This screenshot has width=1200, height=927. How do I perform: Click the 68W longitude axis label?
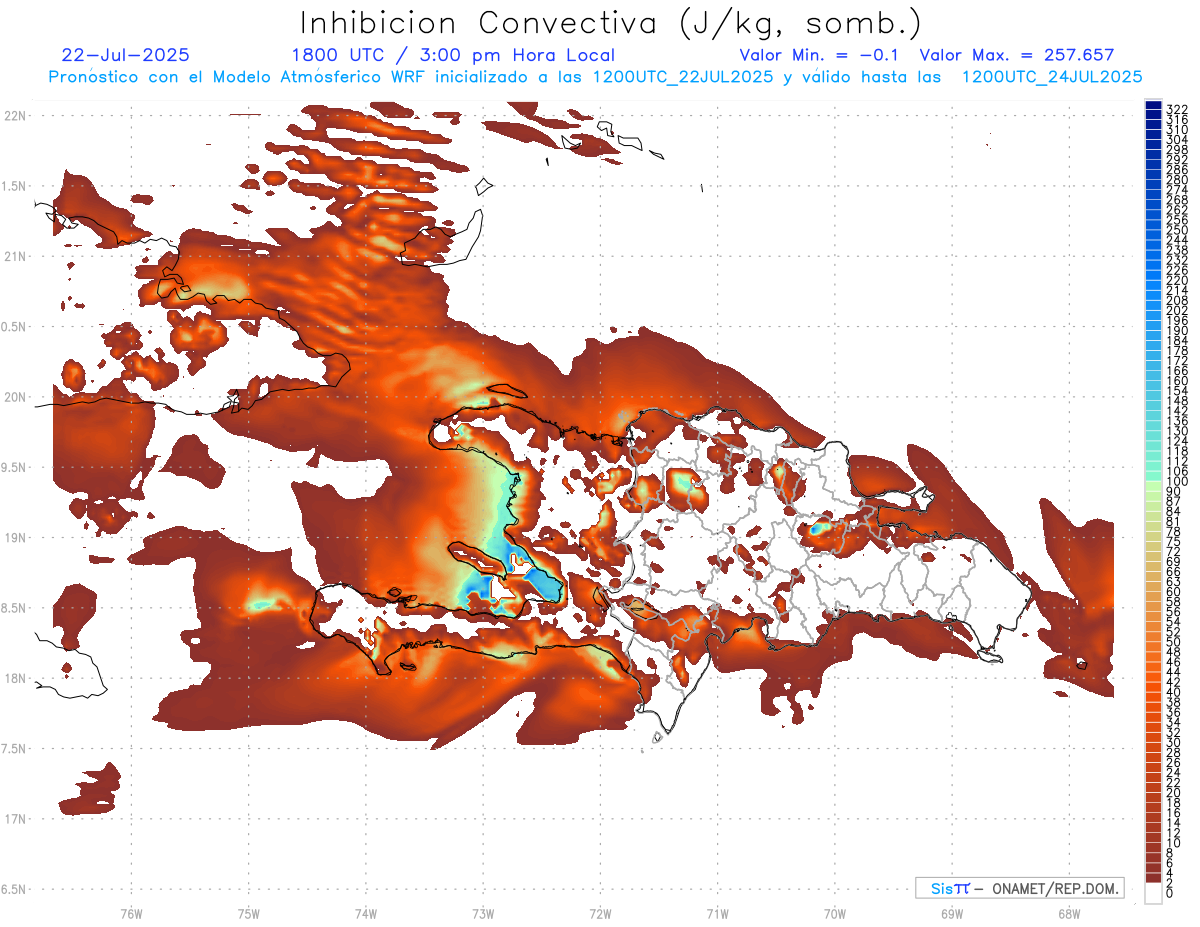[x=1068, y=912]
